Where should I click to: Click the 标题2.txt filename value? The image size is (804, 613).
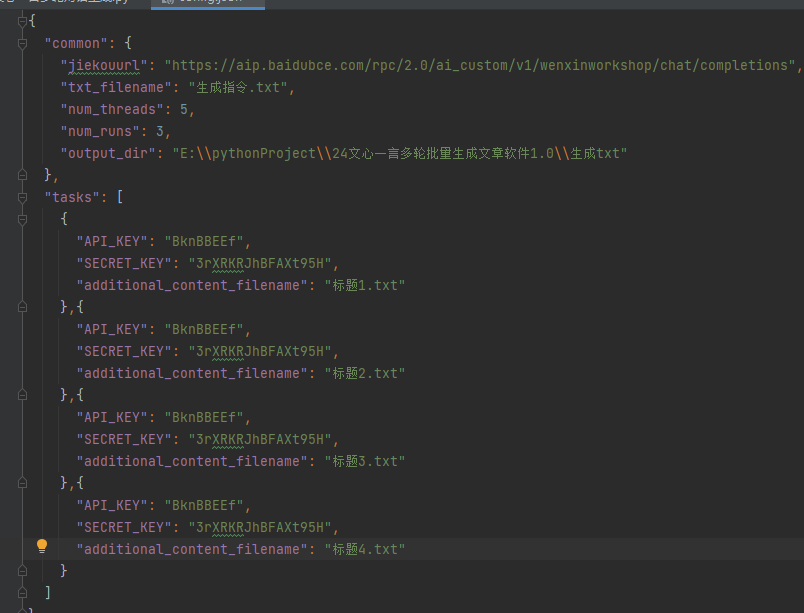(364, 373)
